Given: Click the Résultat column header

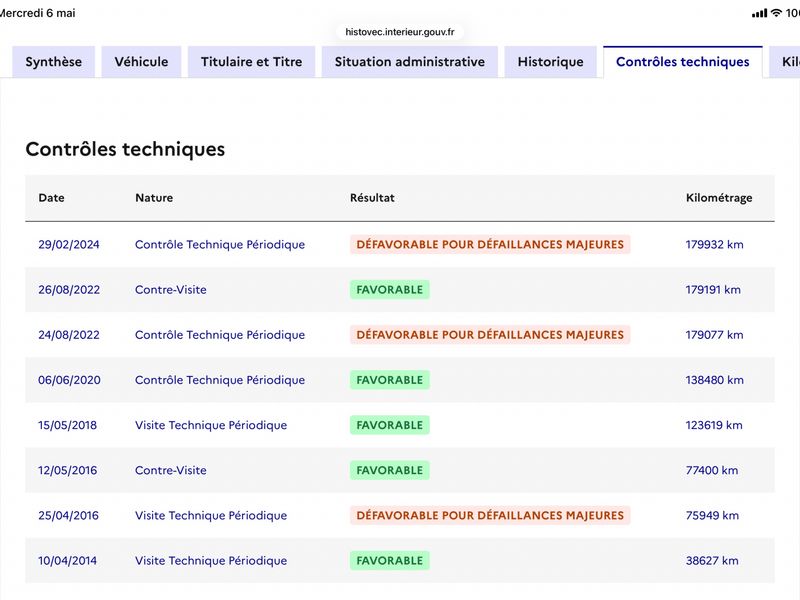Looking at the screenshot, I should click(x=372, y=198).
